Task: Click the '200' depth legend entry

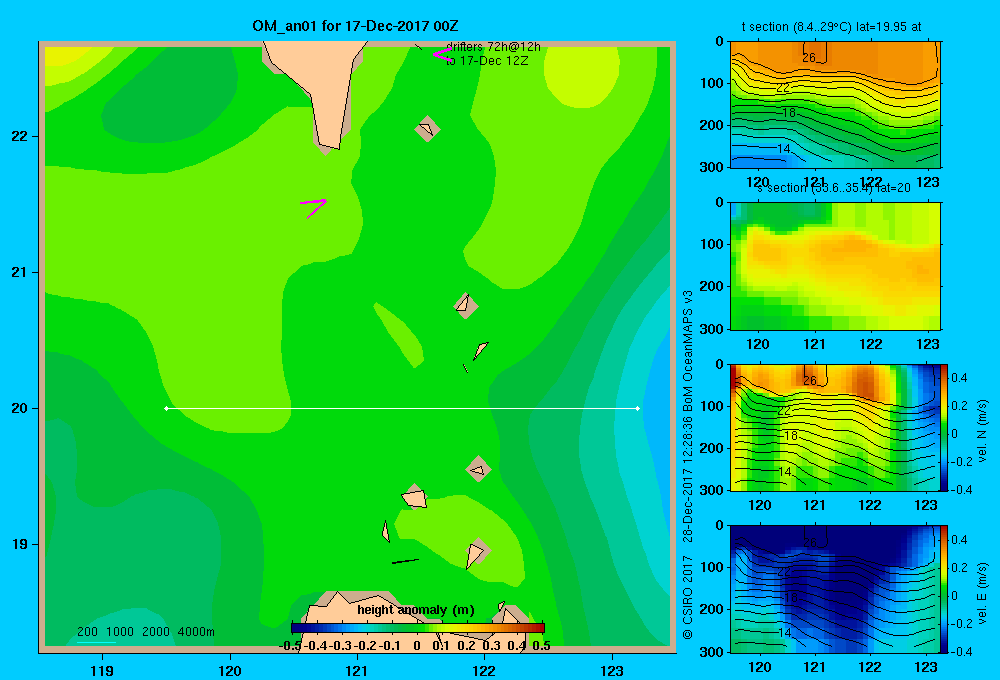Action: point(87,632)
